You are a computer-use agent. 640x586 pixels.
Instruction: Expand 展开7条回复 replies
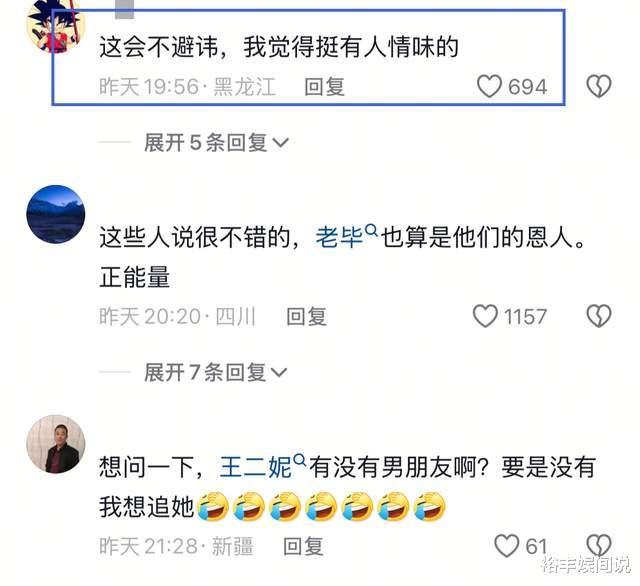point(216,372)
